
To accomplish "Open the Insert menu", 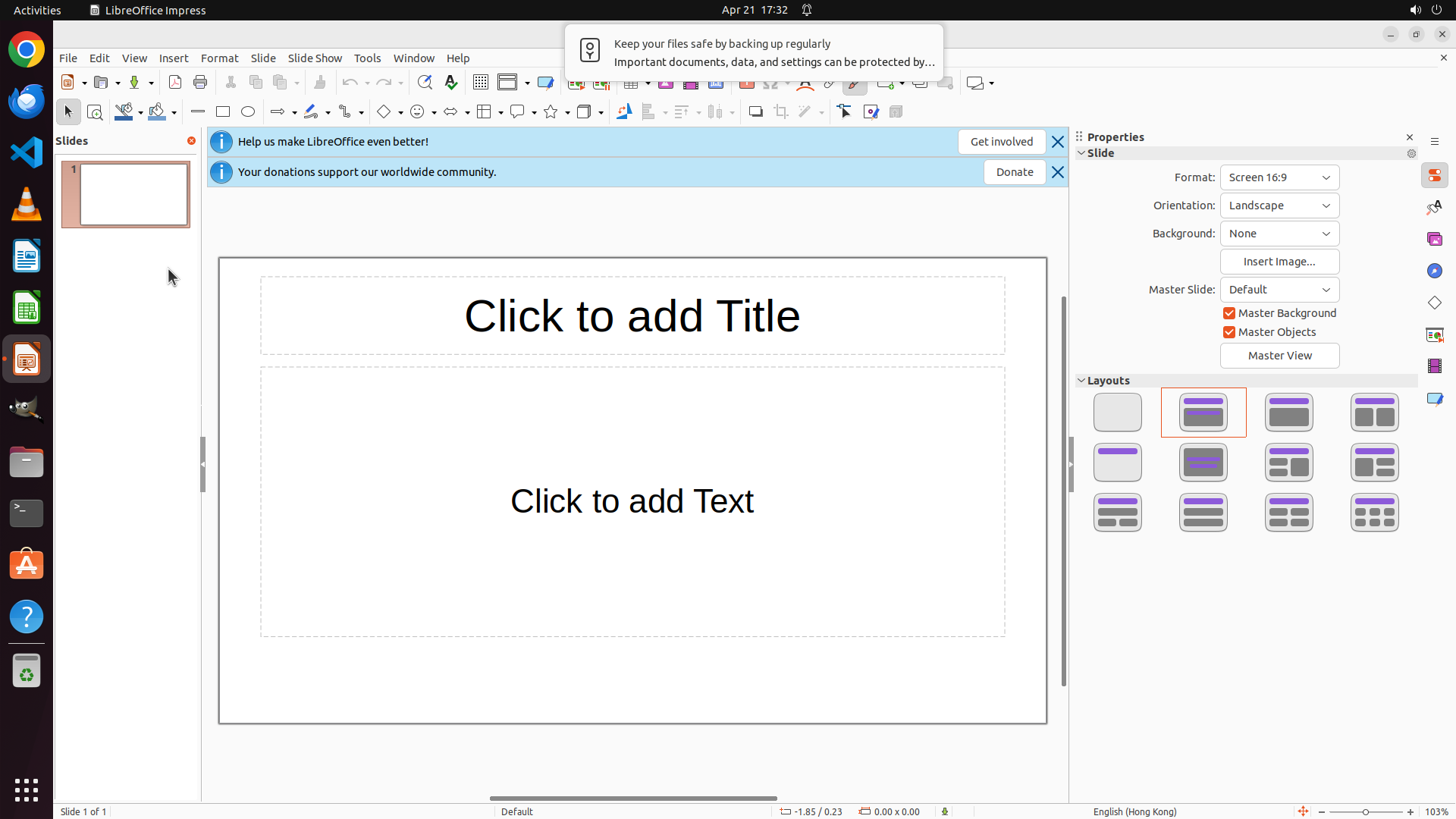I will point(174,58).
